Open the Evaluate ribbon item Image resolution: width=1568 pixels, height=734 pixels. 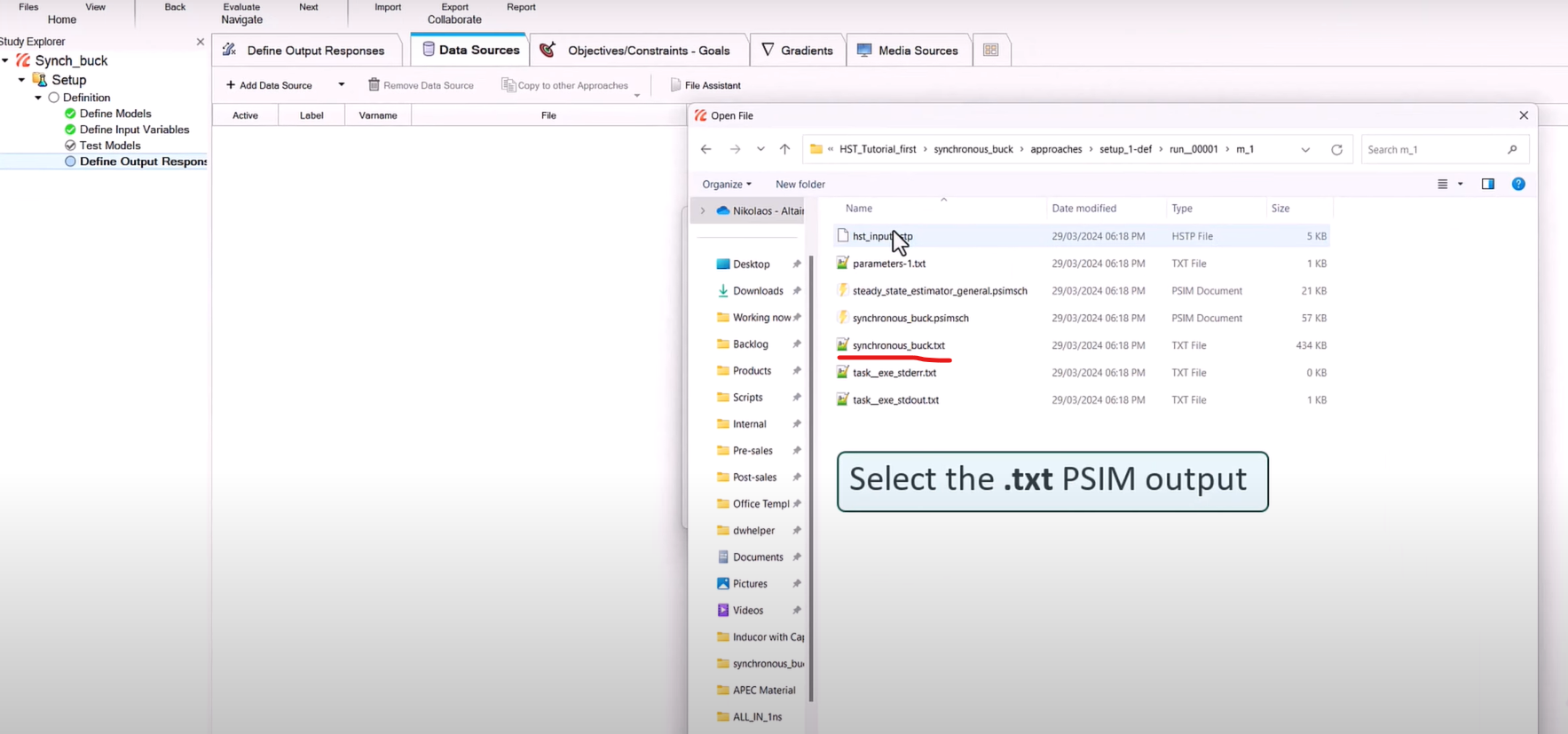click(x=241, y=7)
